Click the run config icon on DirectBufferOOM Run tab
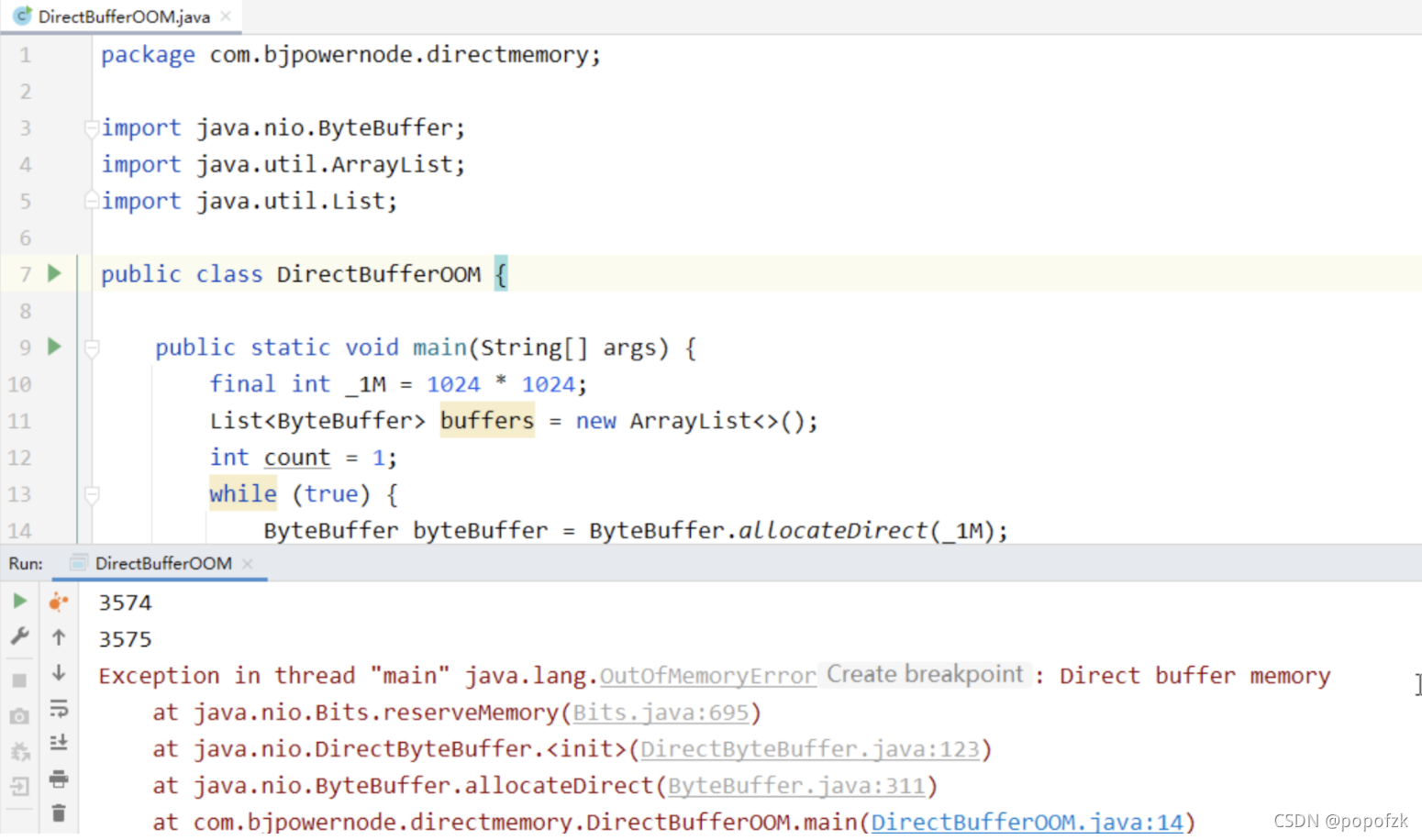Viewport: 1422px width, 840px height. [x=79, y=563]
